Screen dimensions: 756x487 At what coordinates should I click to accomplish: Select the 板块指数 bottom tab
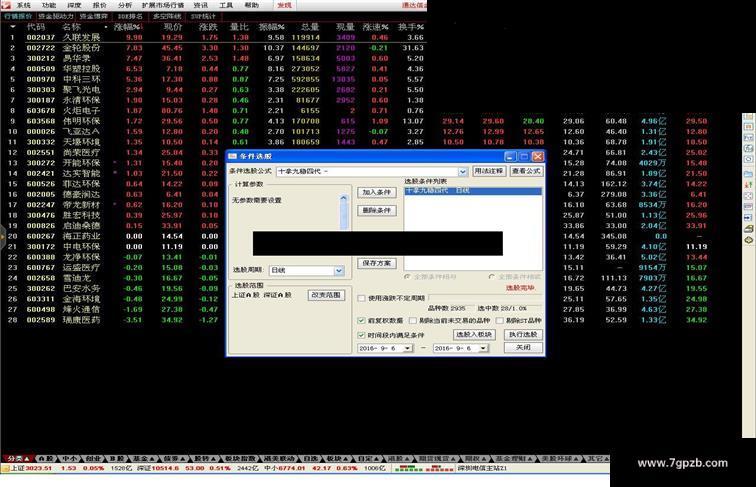point(240,458)
